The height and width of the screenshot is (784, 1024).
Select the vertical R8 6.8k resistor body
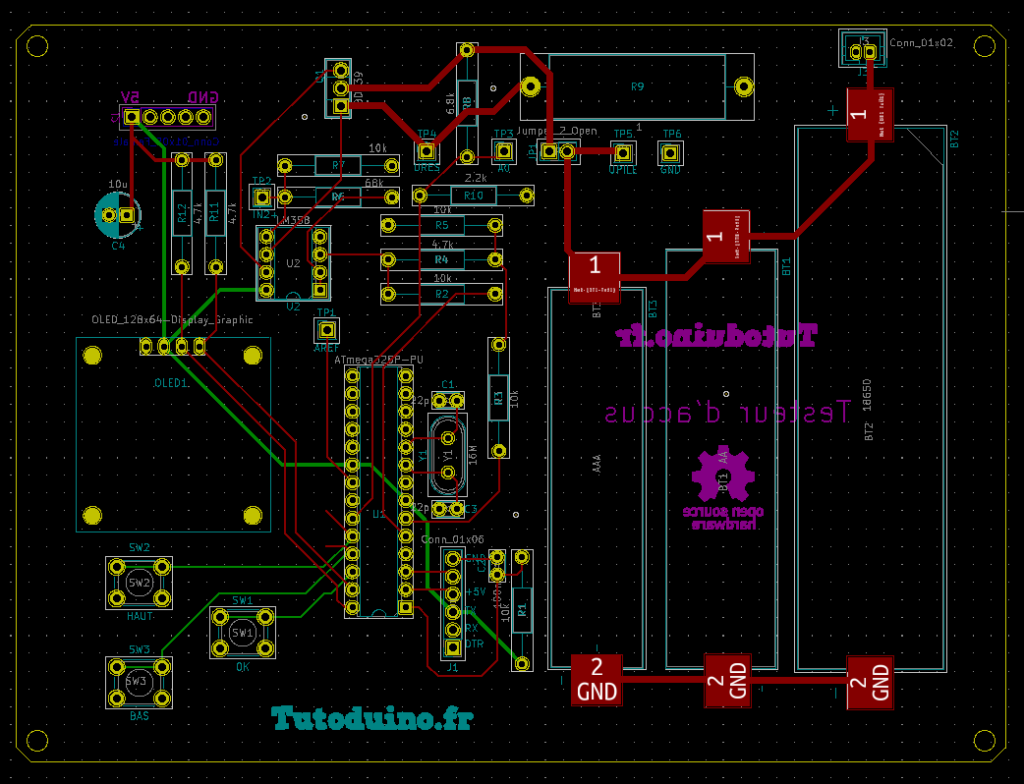(x=467, y=103)
